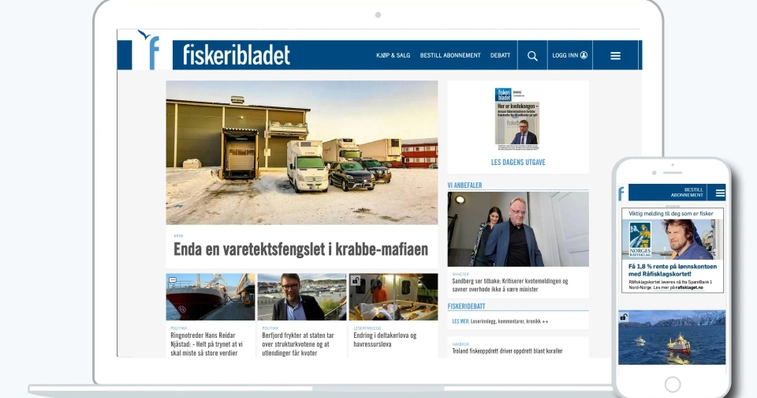
Task: Open the Berfjord frykter at staten article
Action: tap(298, 344)
